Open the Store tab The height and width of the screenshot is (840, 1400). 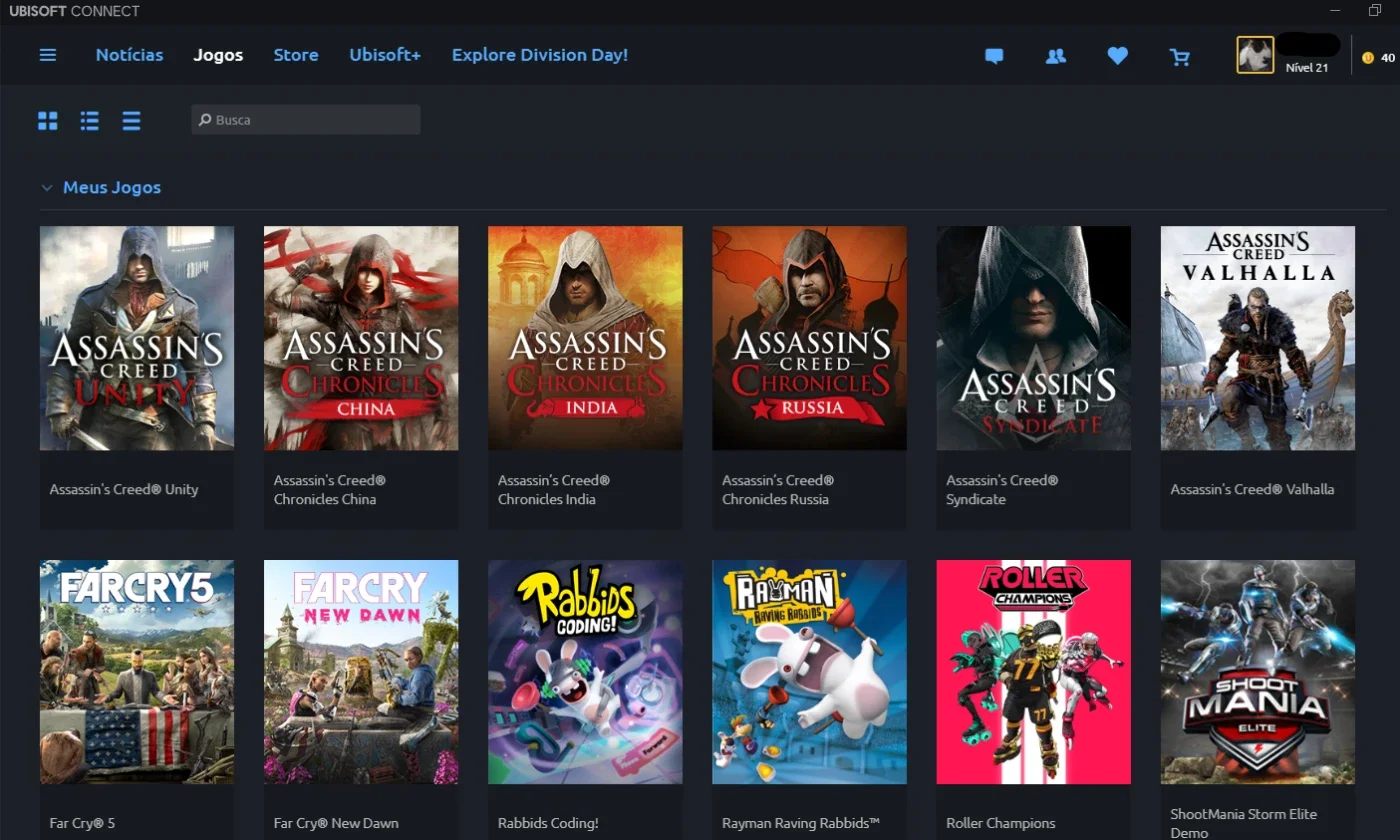point(296,55)
